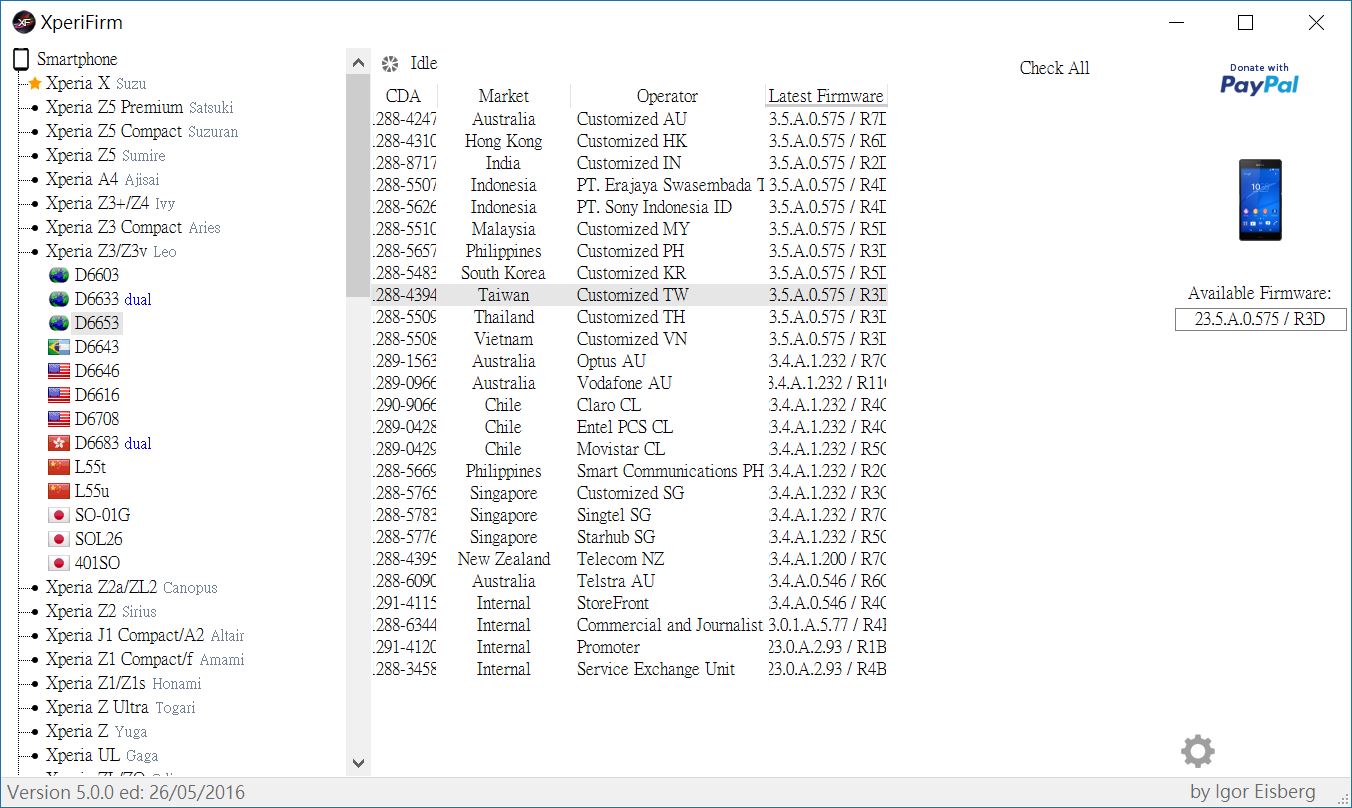This screenshot has height=808, width=1352.
Task: Click the Japan flag icon beside SO-01G
Action: pyautogui.click(x=59, y=515)
